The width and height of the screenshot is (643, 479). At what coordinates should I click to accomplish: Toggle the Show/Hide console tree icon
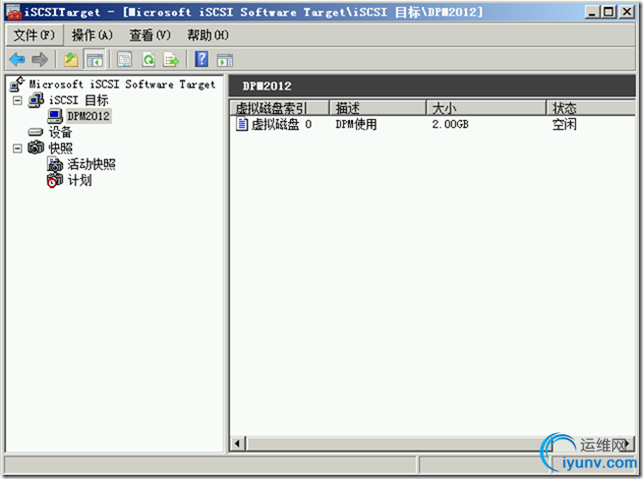click(95, 60)
